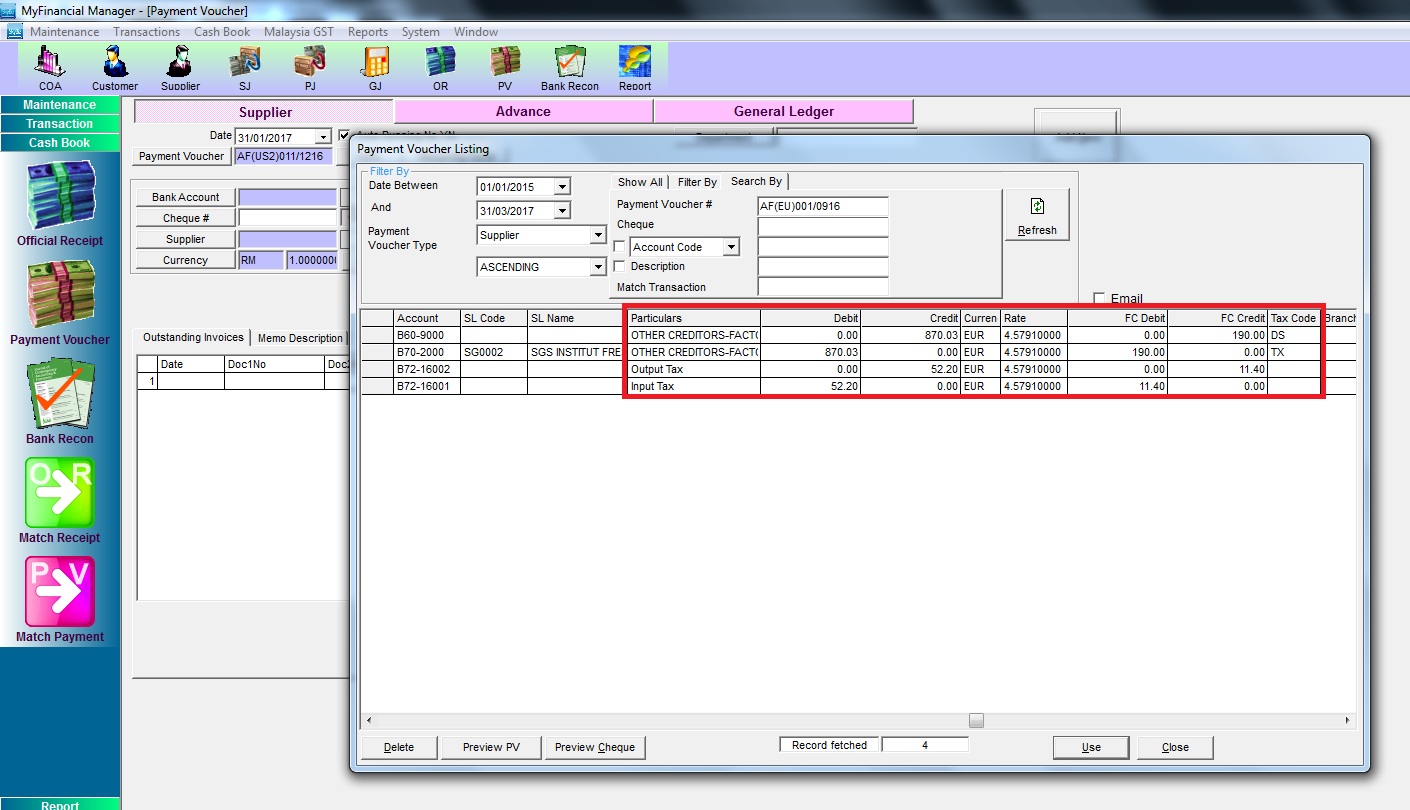Open the ASCENDING sort order dropdown

(x=598, y=268)
